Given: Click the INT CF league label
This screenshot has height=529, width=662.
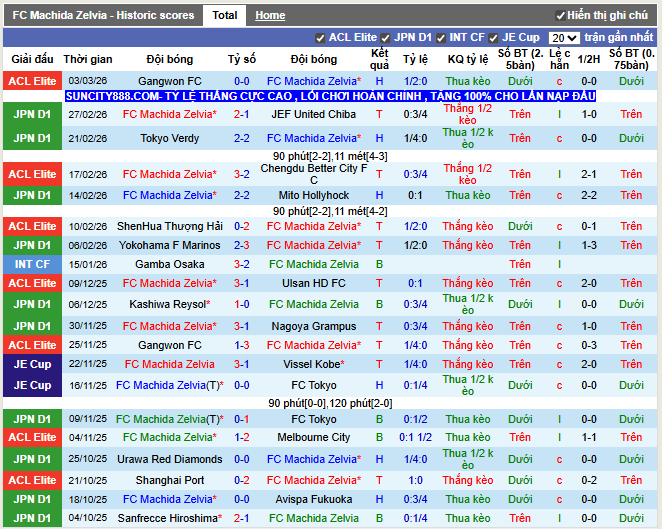Looking at the screenshot, I should (x=32, y=264).
